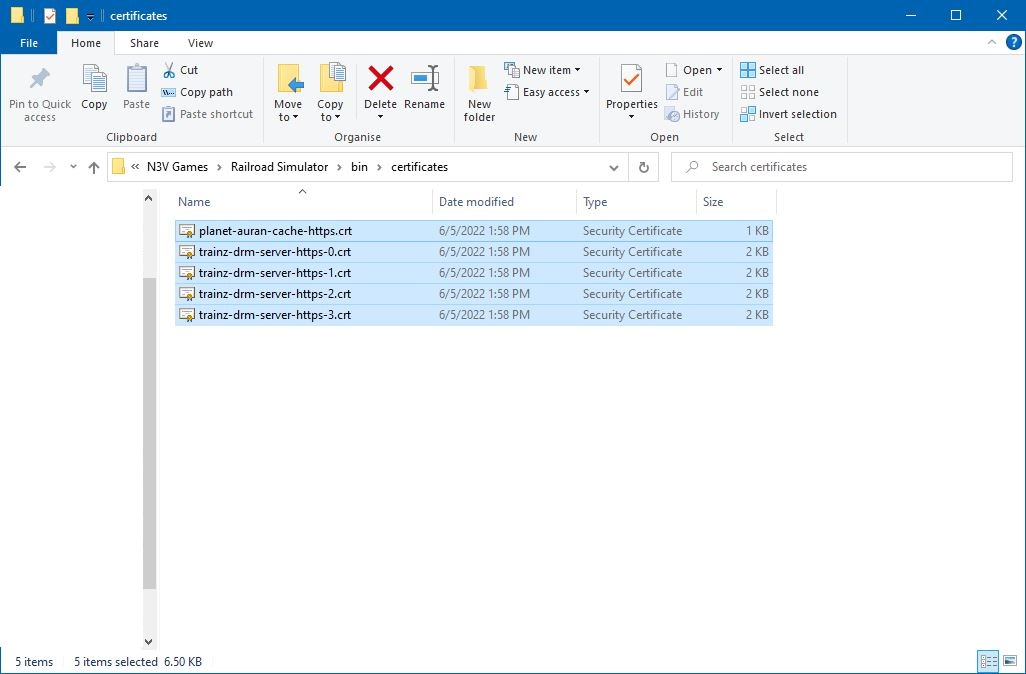
Task: Switch to the View ribbon tab
Action: point(200,43)
